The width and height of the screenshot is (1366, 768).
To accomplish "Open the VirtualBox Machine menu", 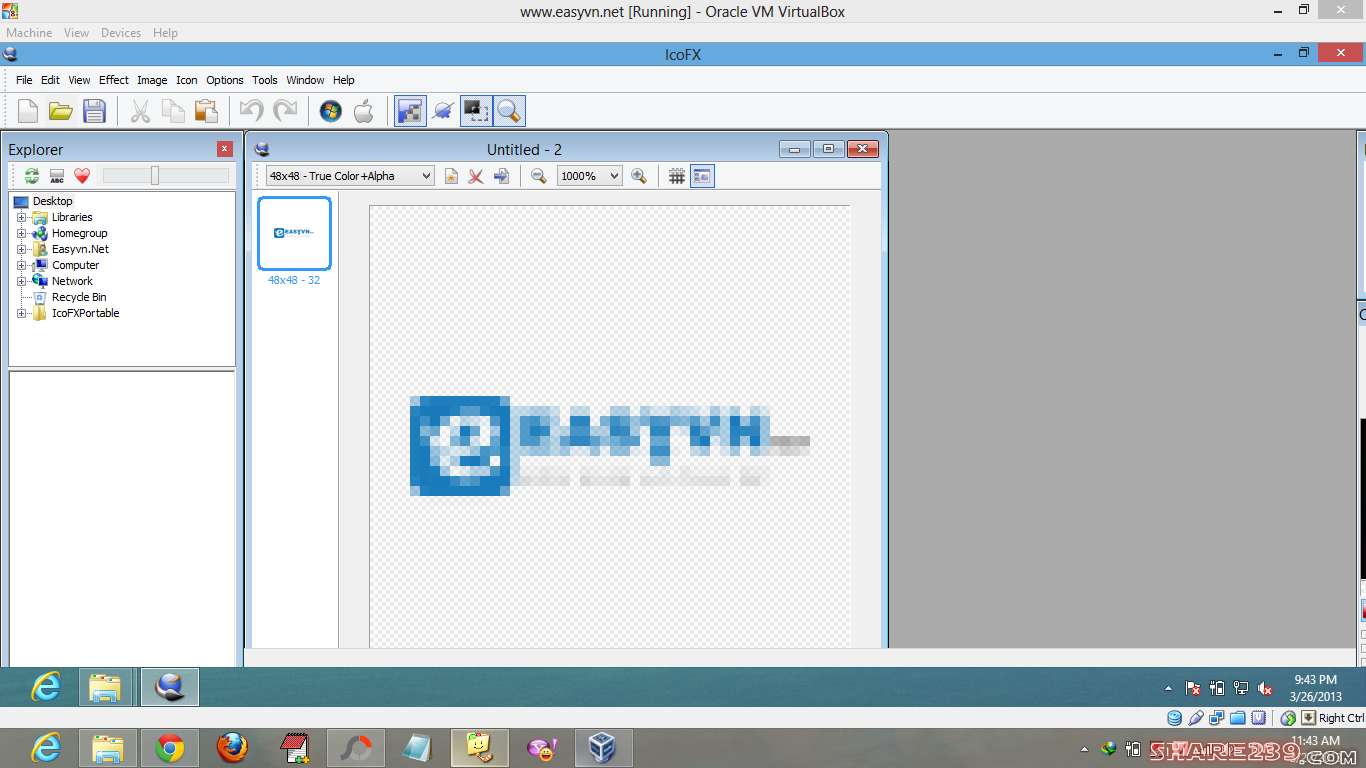I will [x=29, y=33].
